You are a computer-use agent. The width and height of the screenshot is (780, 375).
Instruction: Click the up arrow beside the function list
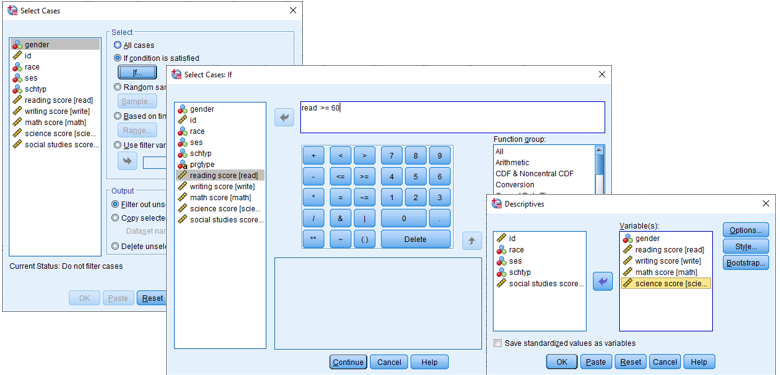472,240
